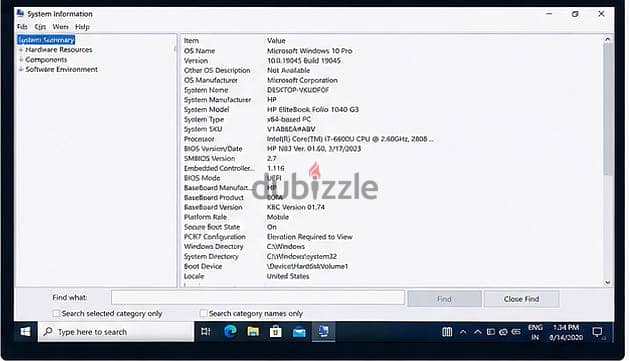
Task: Click the System Information title bar icon
Action: [20, 13]
